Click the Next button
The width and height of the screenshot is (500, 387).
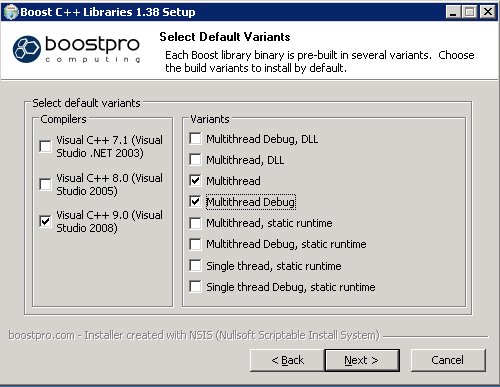362,360
